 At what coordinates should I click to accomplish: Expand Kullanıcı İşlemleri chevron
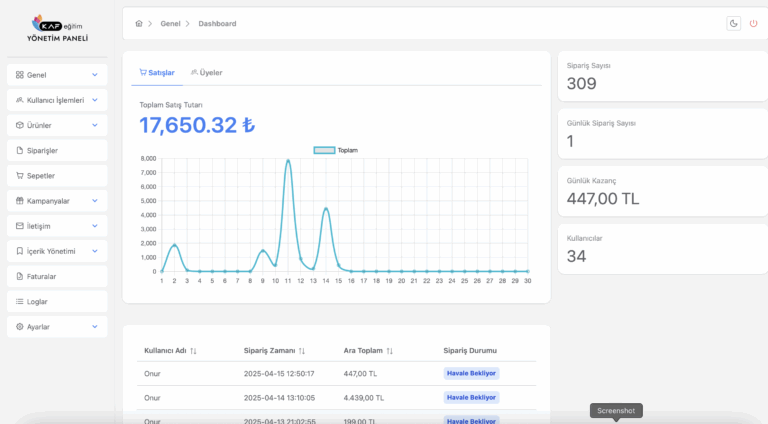(x=95, y=100)
